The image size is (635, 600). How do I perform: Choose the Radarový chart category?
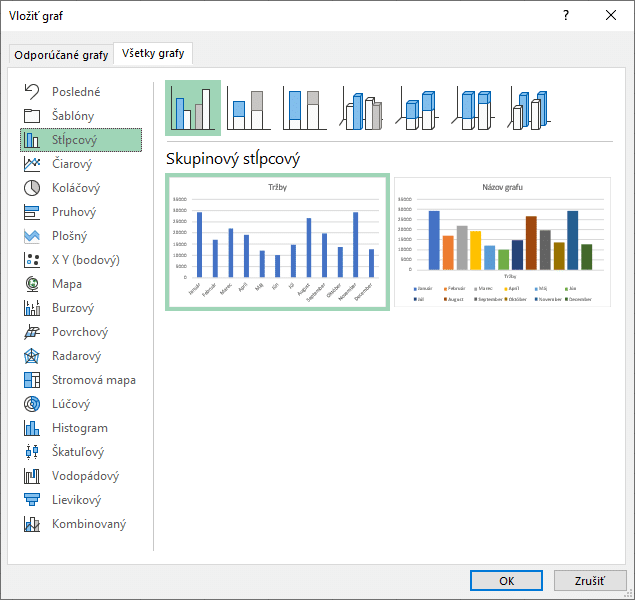pos(81,356)
